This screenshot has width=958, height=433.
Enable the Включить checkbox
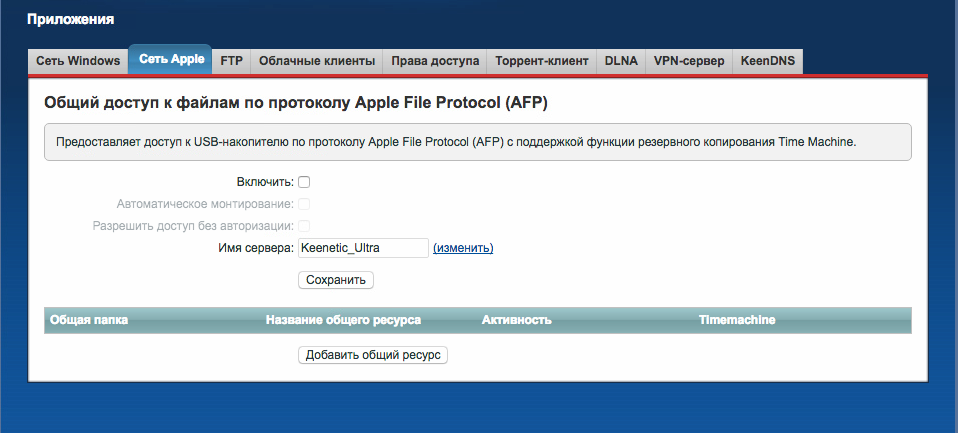pyautogui.click(x=304, y=182)
